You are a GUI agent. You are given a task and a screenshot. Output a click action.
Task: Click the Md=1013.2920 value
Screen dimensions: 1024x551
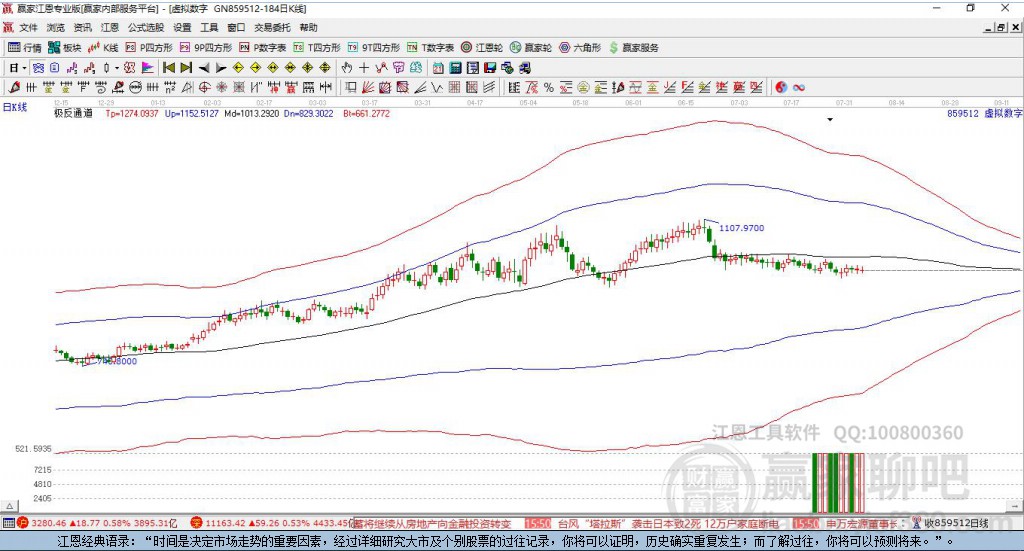click(251, 114)
